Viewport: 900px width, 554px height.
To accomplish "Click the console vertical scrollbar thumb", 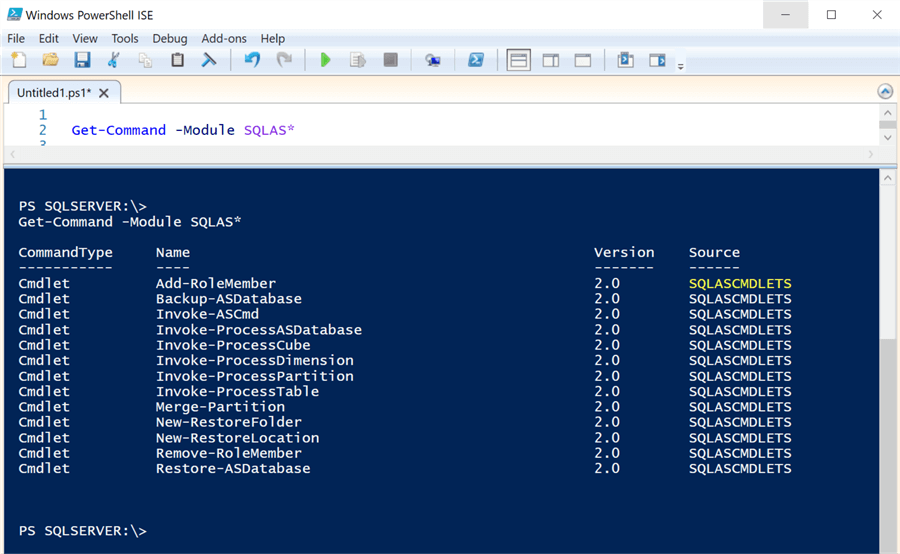I will coord(887,445).
